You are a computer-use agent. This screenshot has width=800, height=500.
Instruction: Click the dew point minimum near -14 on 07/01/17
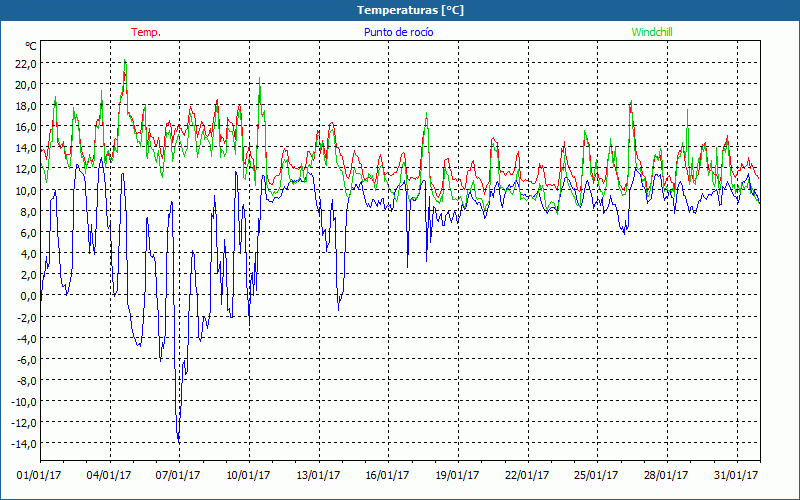coord(179,440)
